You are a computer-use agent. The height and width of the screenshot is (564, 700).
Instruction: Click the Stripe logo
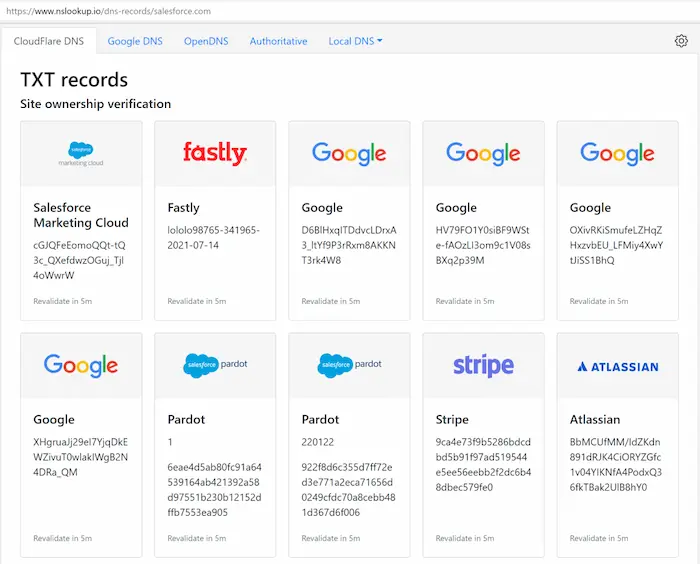(483, 366)
